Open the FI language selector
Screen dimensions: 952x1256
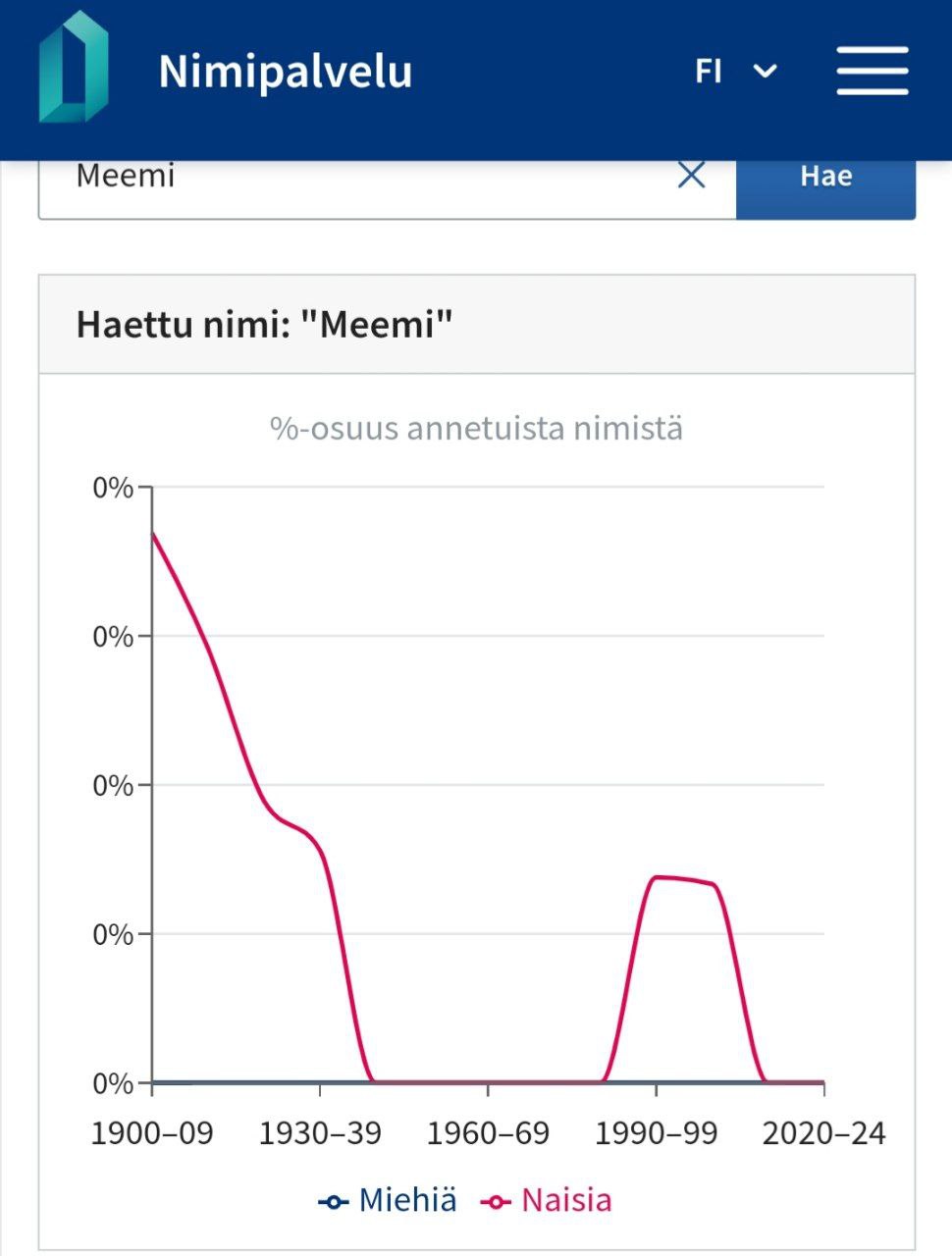(709, 71)
